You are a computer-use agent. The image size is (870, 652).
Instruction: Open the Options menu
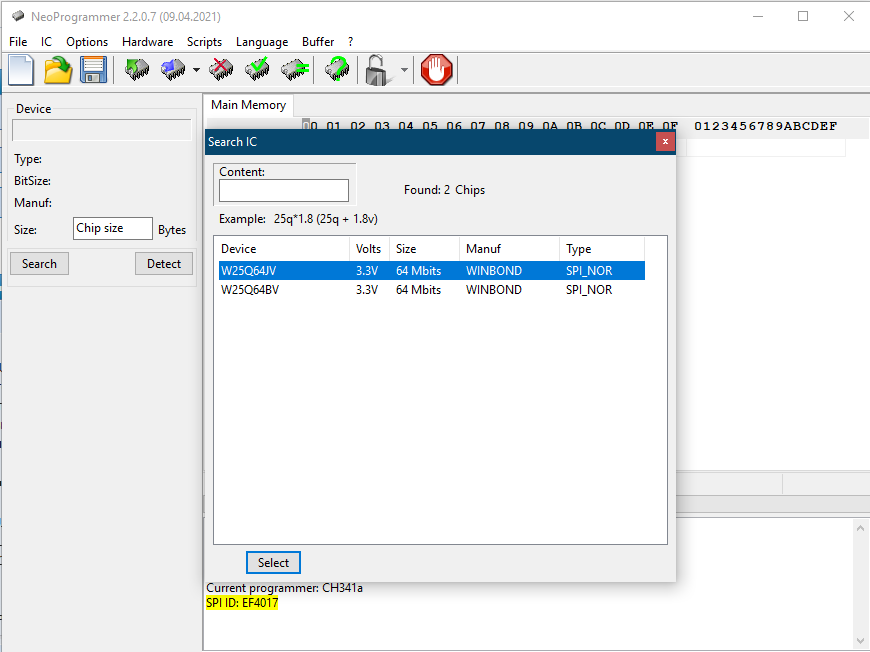click(x=87, y=42)
